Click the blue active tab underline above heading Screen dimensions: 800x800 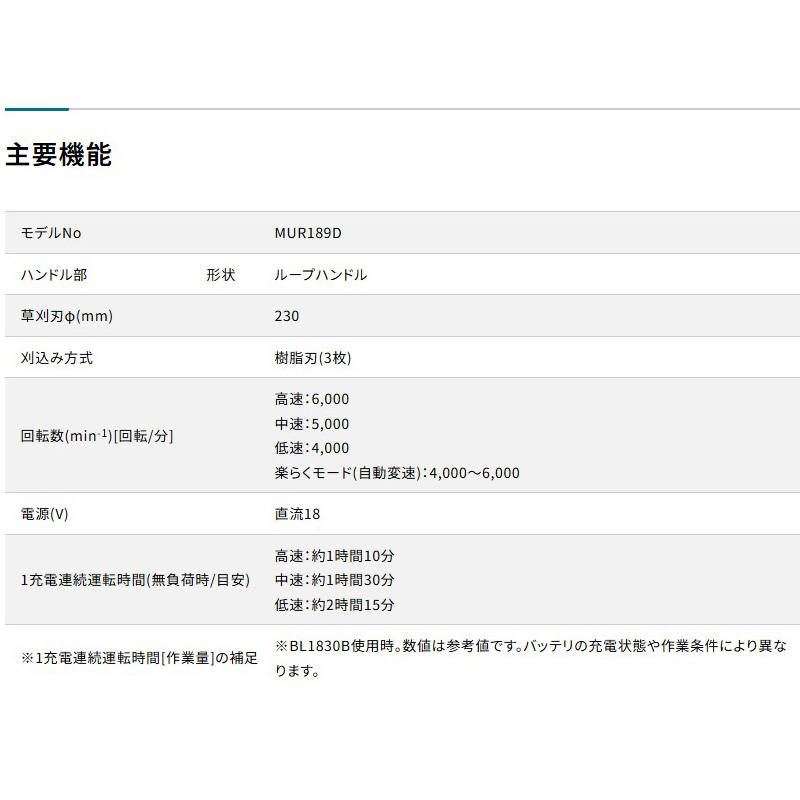click(37, 109)
